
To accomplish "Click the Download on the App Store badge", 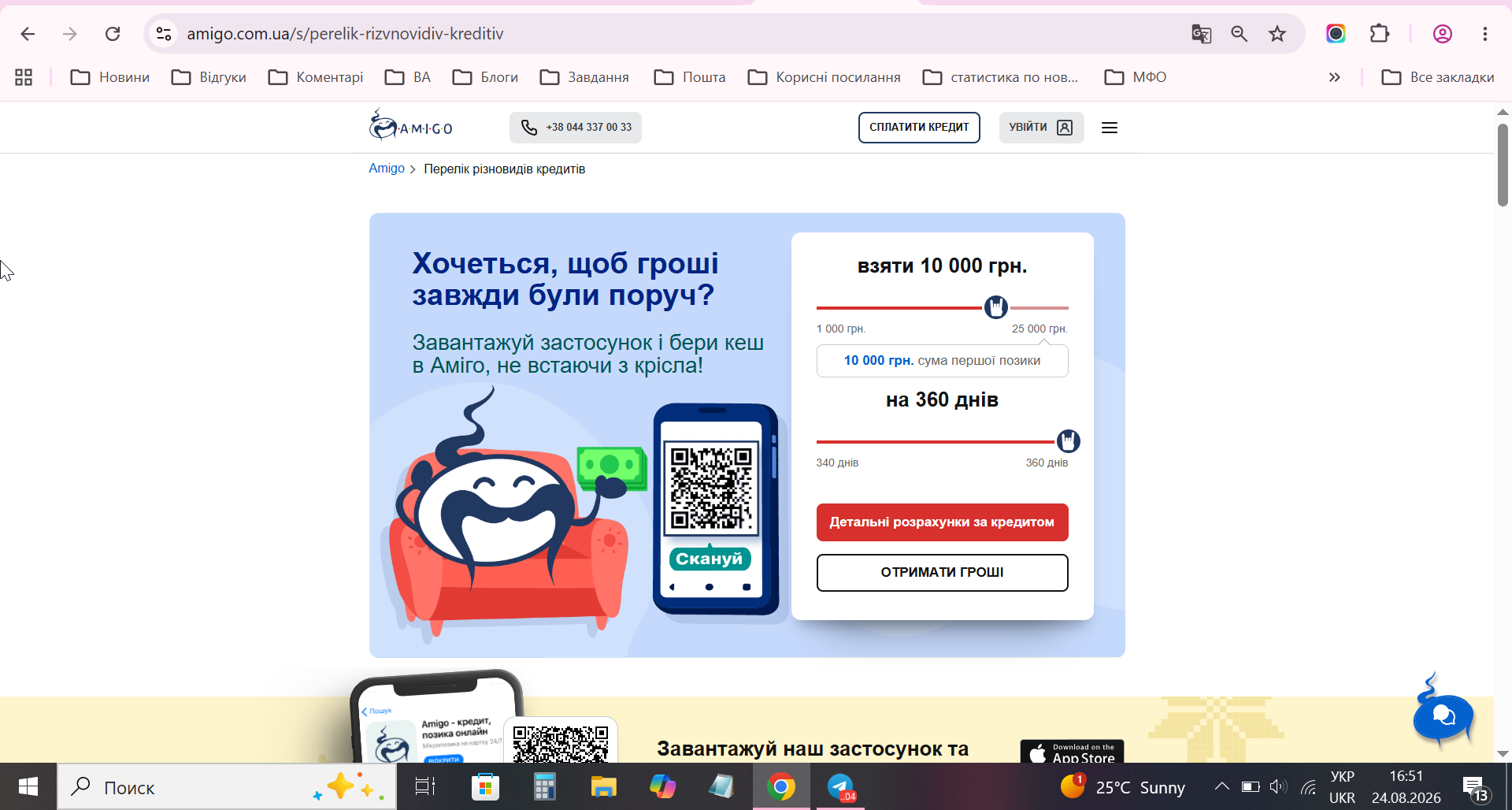I will click(1072, 752).
